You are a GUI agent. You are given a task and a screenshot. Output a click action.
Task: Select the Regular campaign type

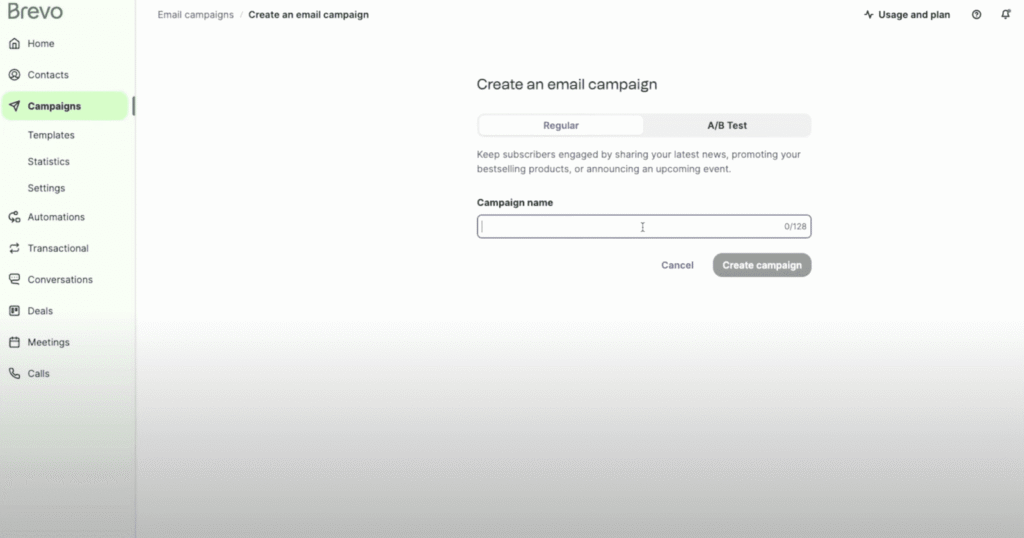tap(561, 126)
